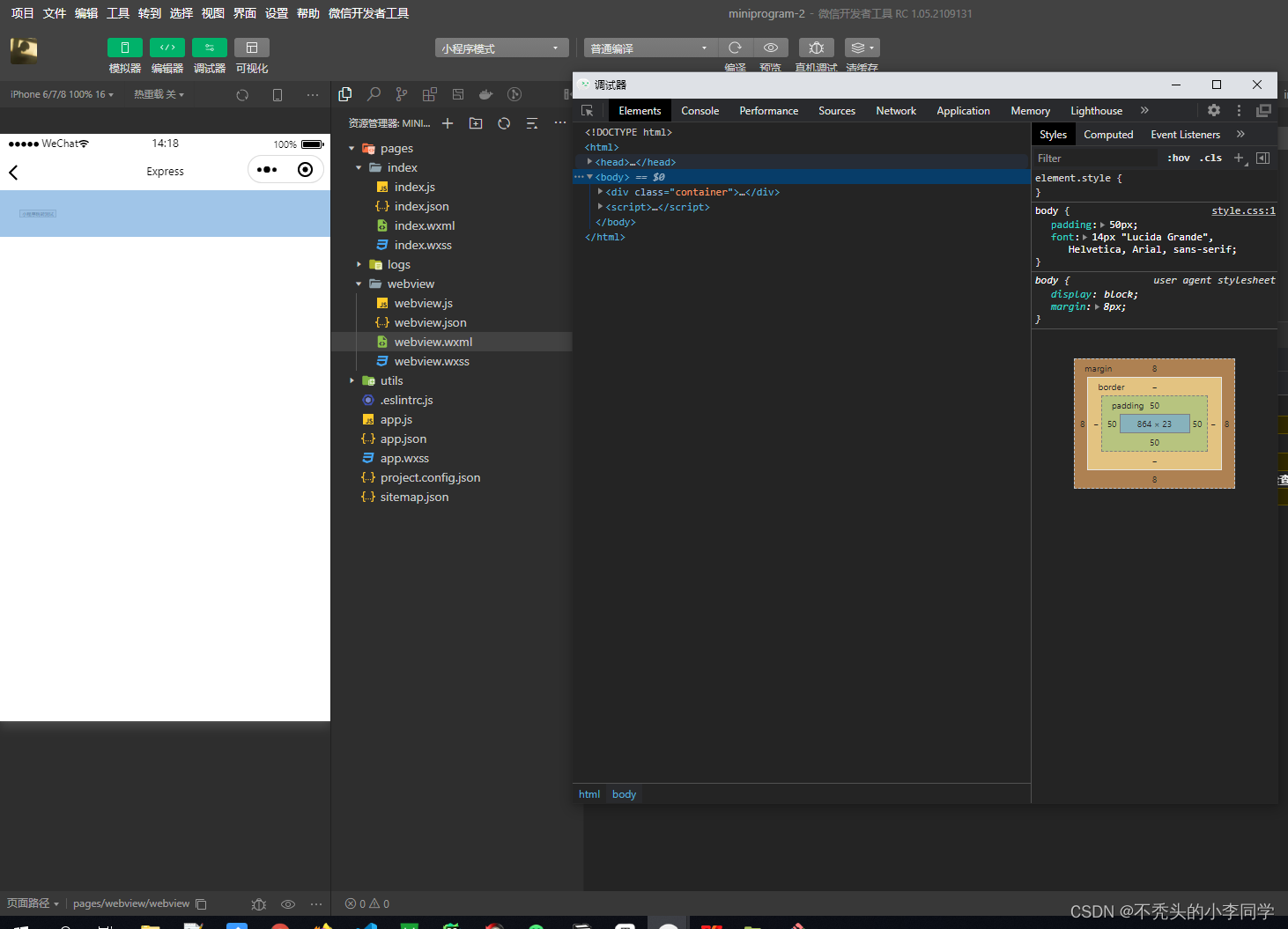Viewport: 1288px width, 929px height.
Task: Open the 热重载 hot reload dropdown
Action: coord(159,94)
